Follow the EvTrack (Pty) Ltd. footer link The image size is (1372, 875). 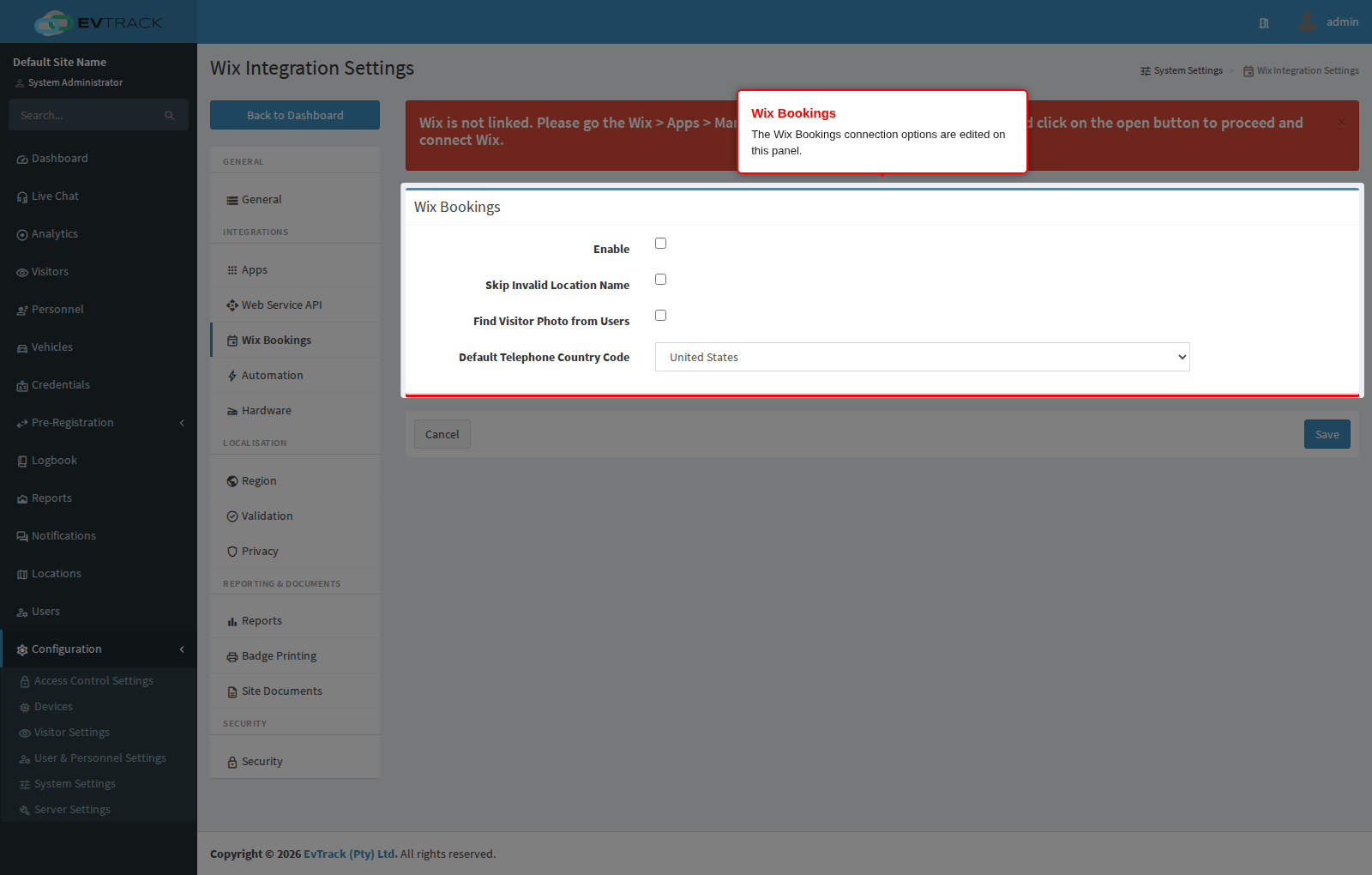(x=351, y=854)
